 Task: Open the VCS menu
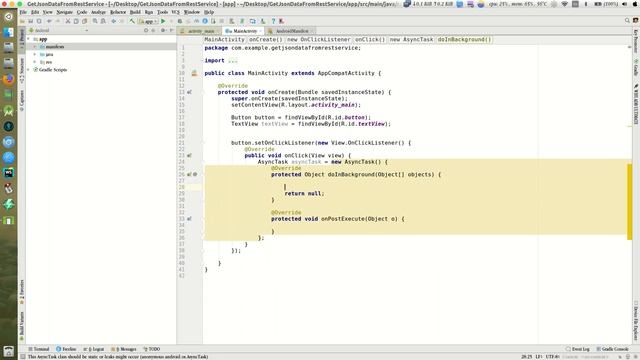176,12
